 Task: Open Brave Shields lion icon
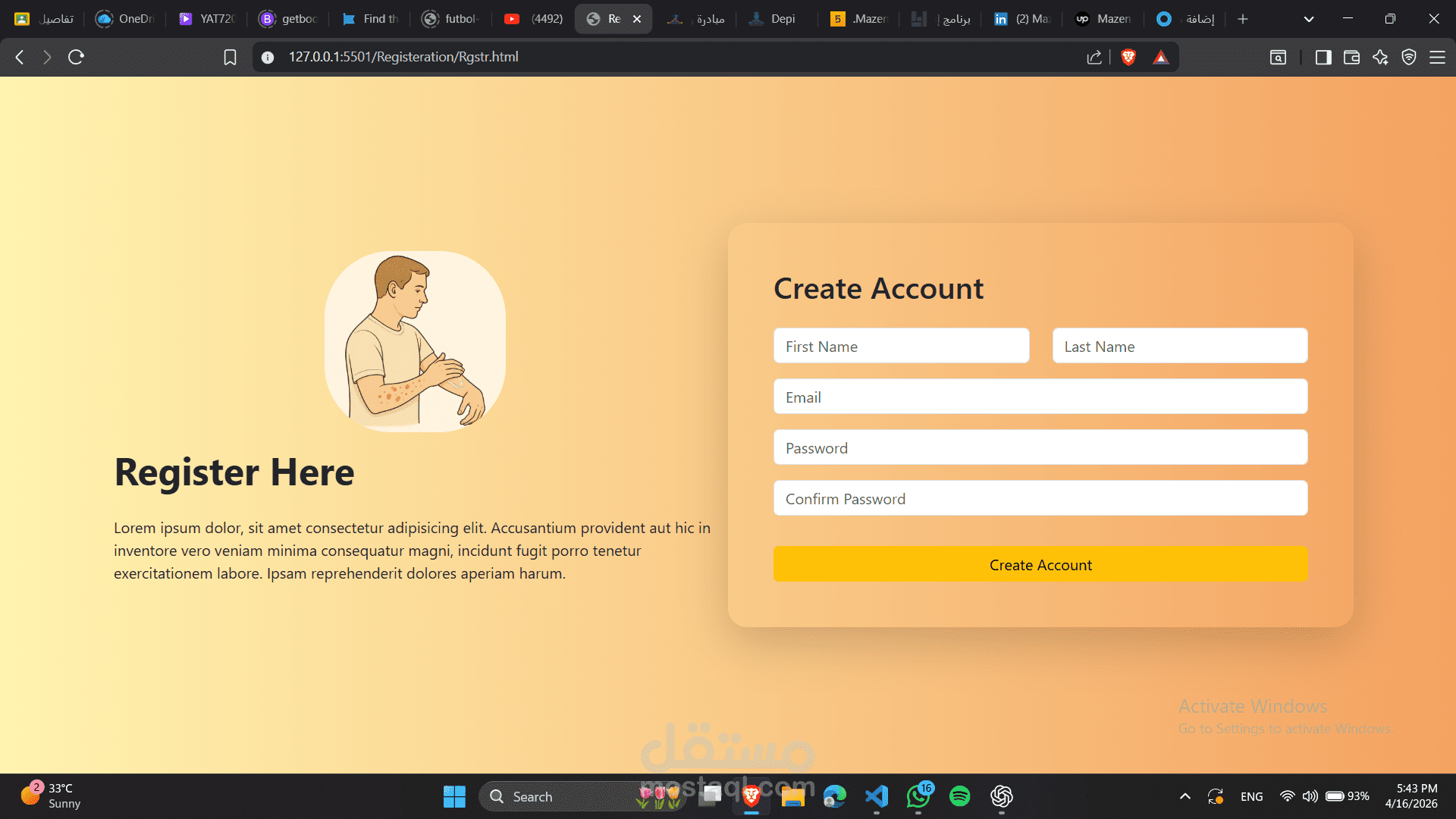pyautogui.click(x=1128, y=57)
